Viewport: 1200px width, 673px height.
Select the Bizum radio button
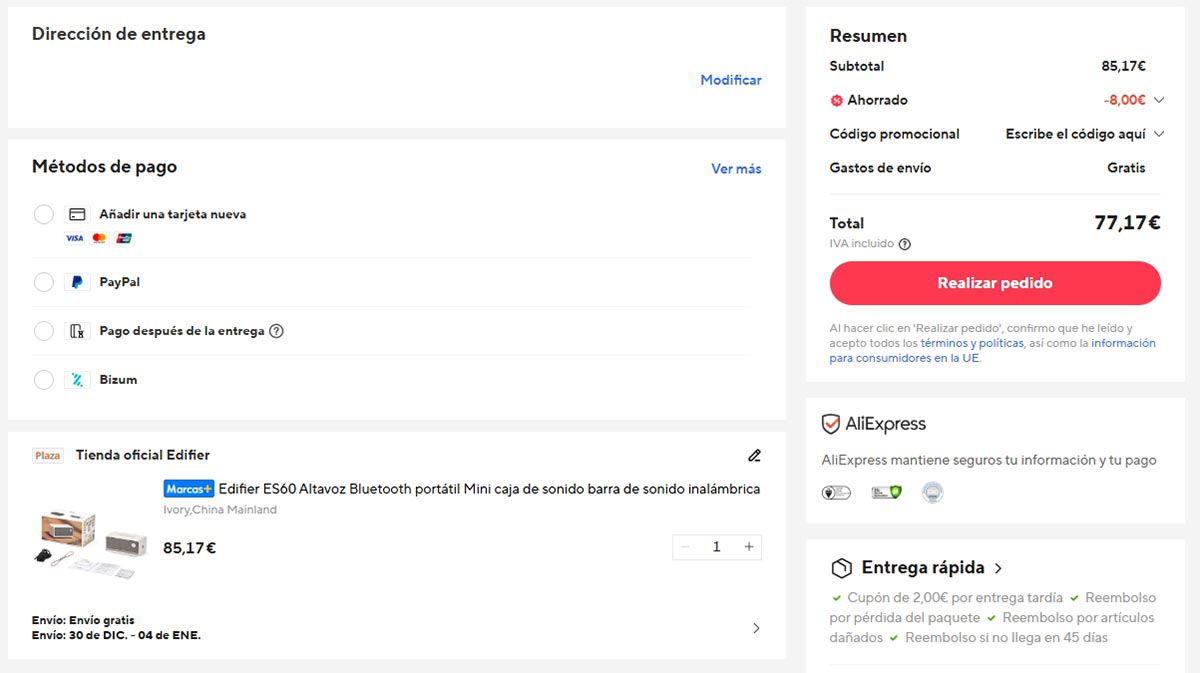[x=43, y=380]
